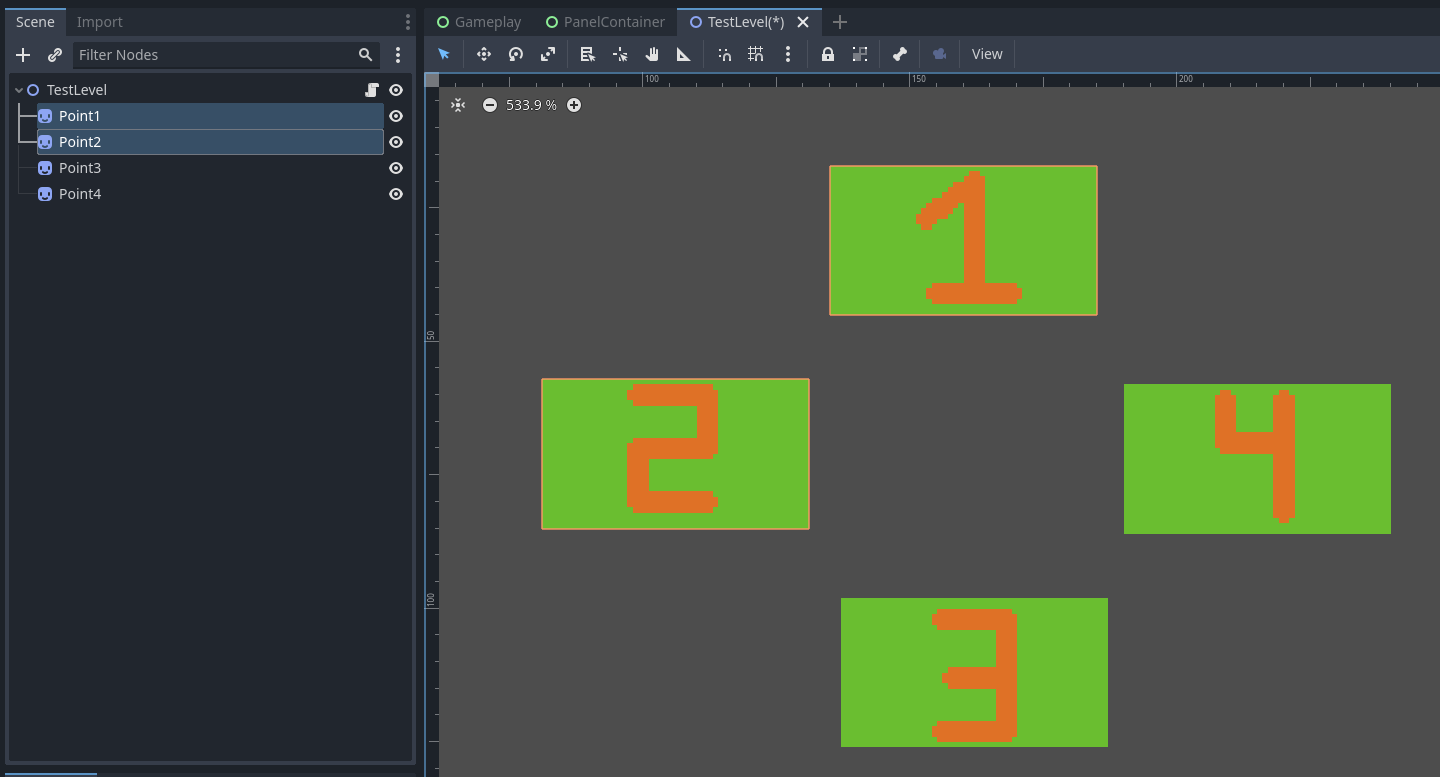Activate the Ruler Mode tool
Screen dimensions: 1440x777
click(684, 54)
